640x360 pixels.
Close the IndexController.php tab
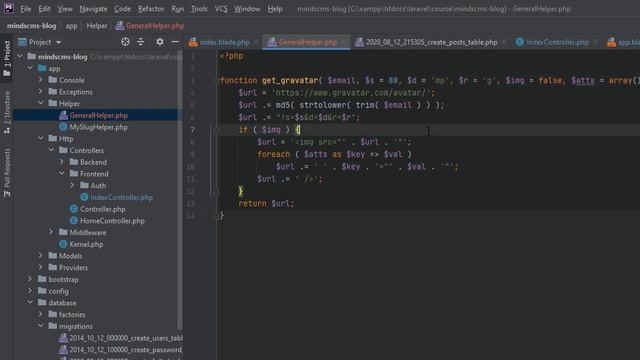tap(595, 42)
